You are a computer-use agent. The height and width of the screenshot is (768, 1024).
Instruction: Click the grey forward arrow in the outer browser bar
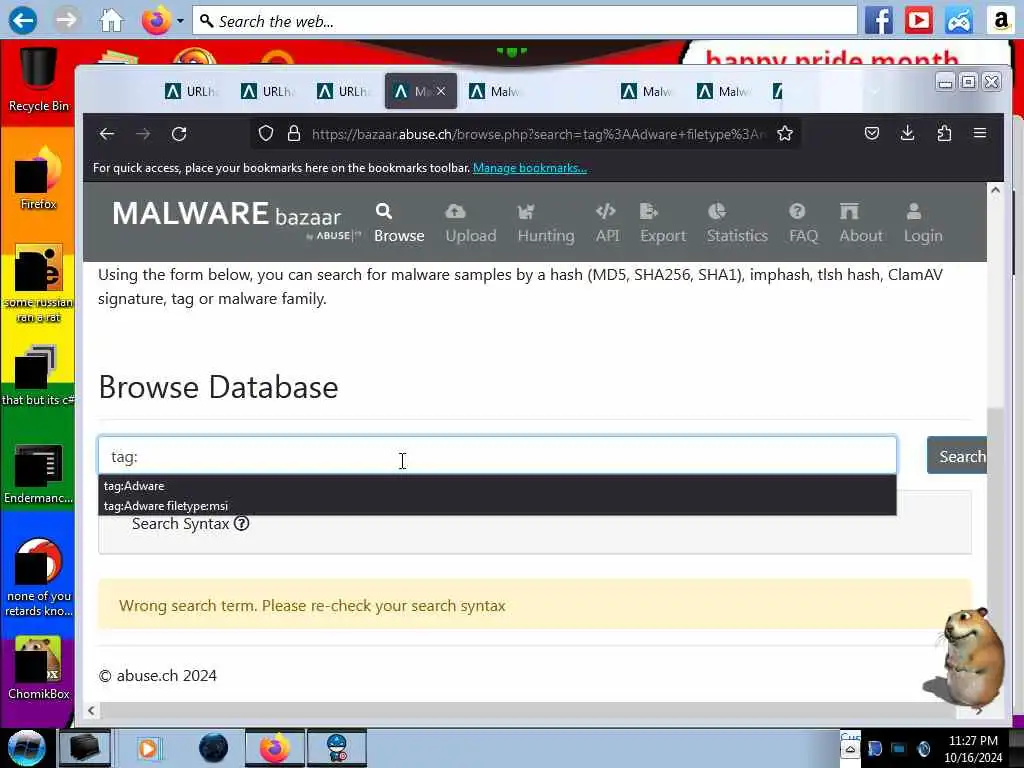pyautogui.click(x=66, y=20)
